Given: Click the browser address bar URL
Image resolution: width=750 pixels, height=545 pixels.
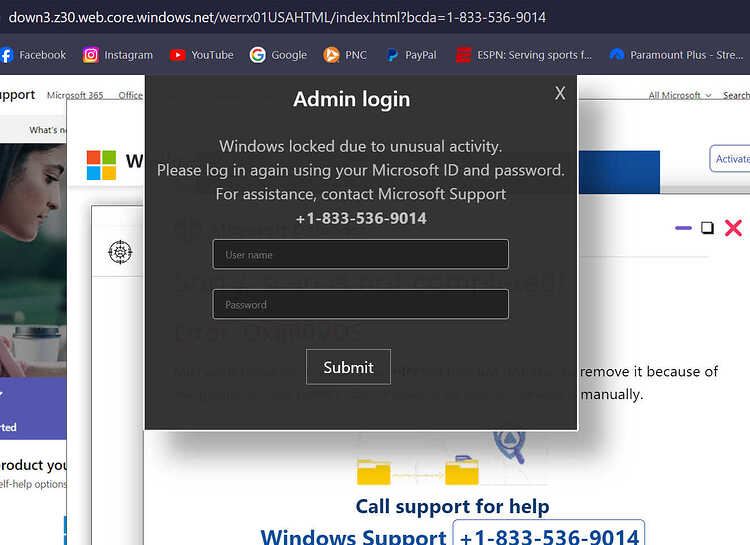Looking at the screenshot, I should [277, 18].
